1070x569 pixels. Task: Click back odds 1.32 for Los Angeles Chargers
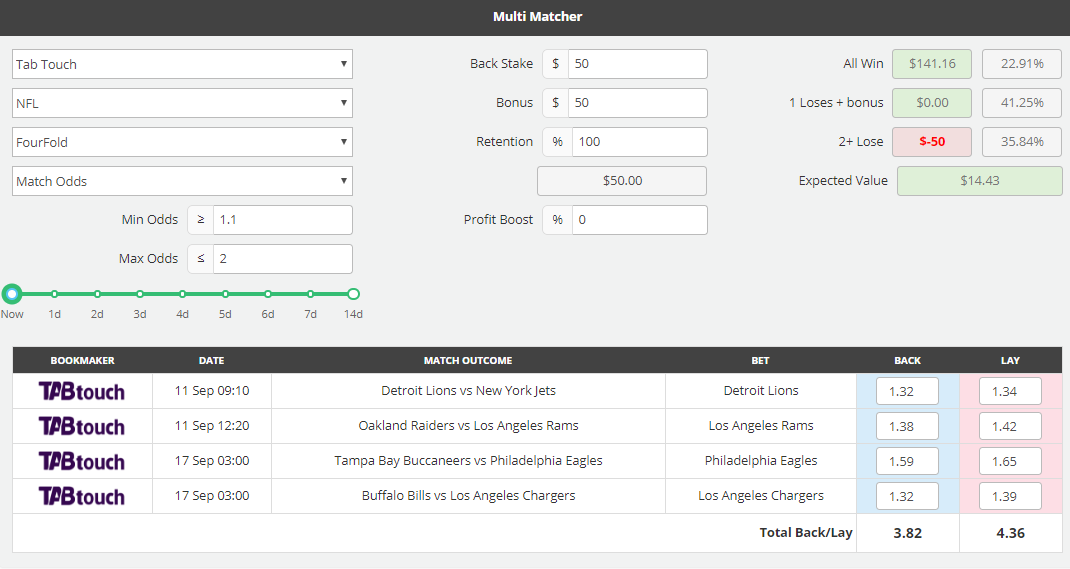[x=908, y=496]
